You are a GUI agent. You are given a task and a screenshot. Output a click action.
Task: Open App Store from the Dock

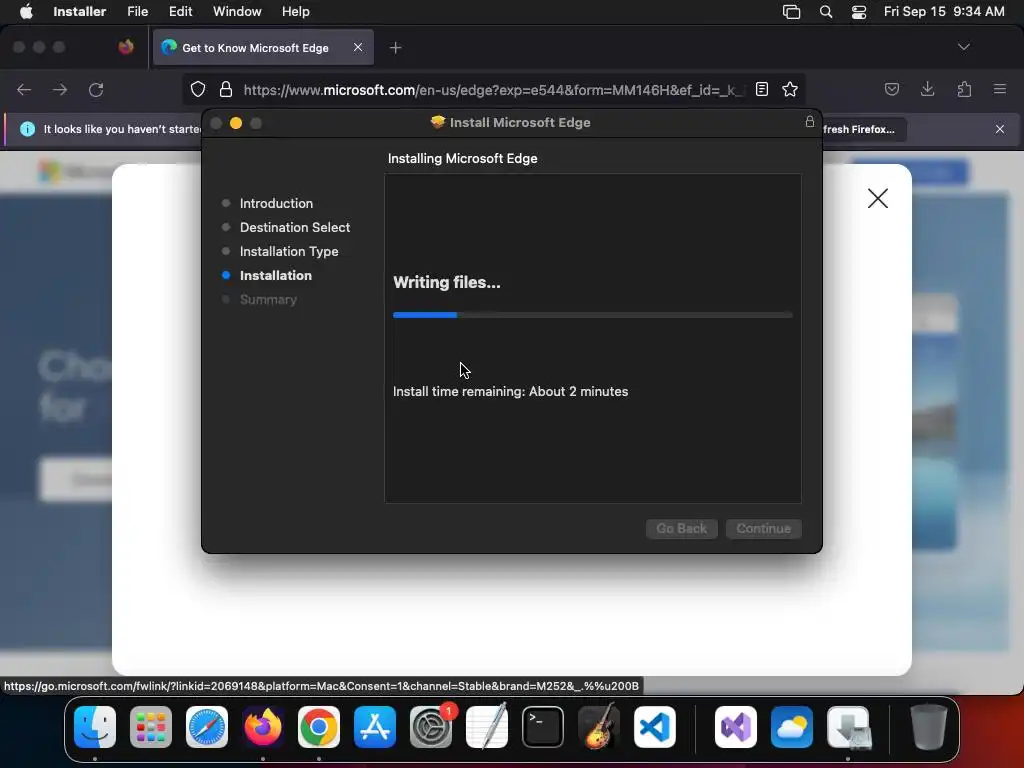click(375, 727)
